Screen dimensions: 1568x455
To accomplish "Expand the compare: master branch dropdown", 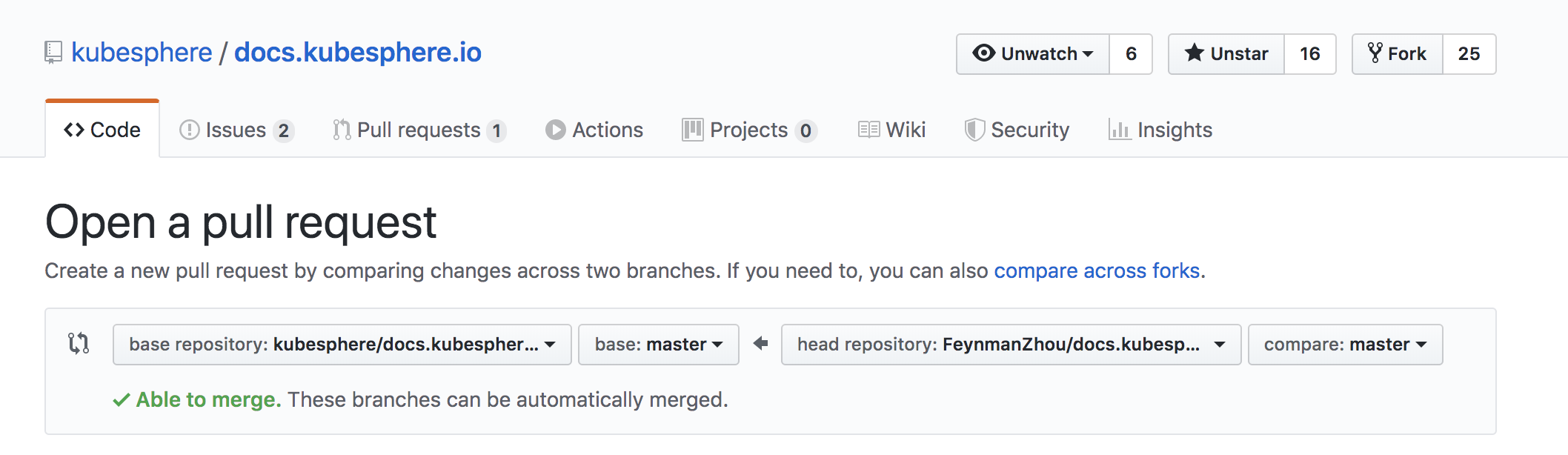I will (x=1345, y=345).
